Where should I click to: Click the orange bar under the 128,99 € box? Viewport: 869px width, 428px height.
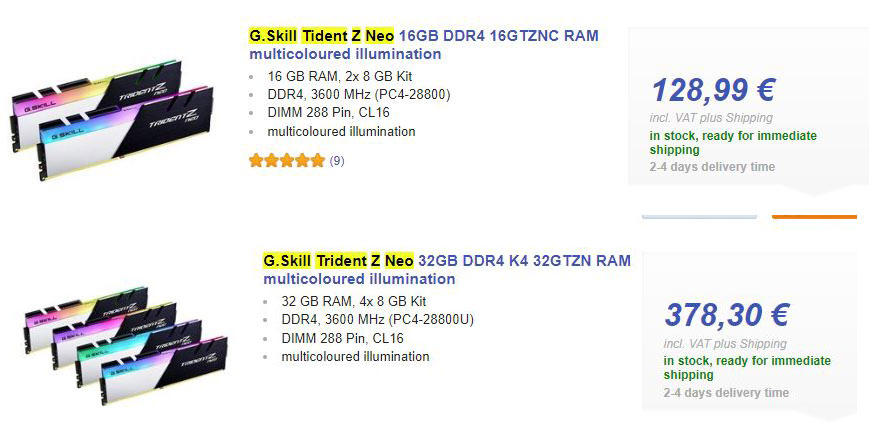[814, 216]
